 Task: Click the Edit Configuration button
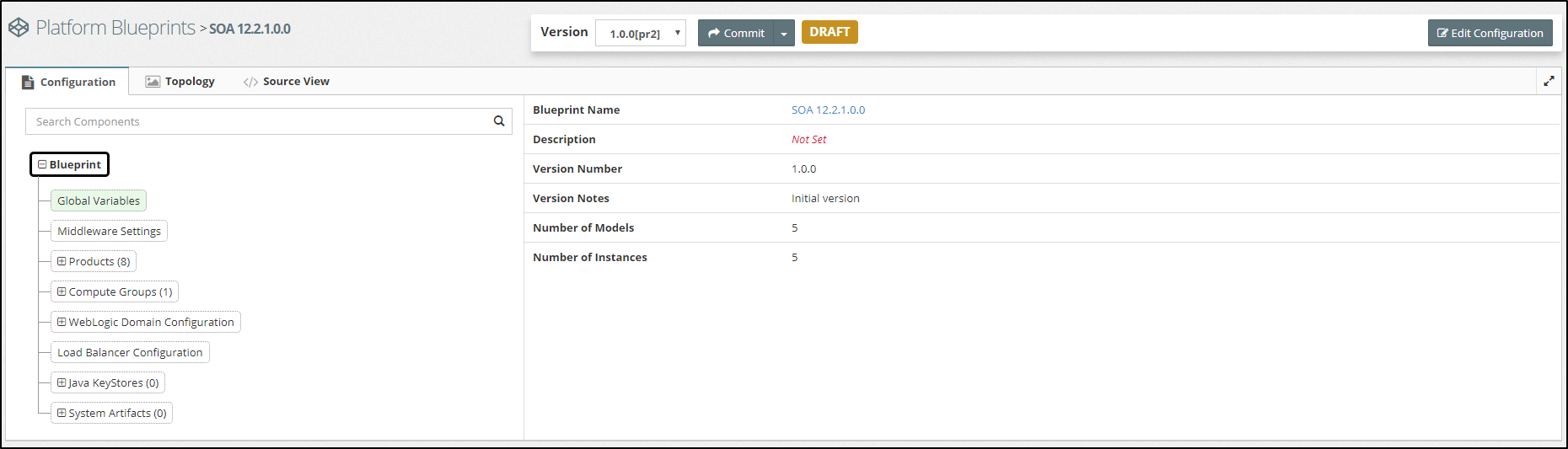[x=1490, y=34]
